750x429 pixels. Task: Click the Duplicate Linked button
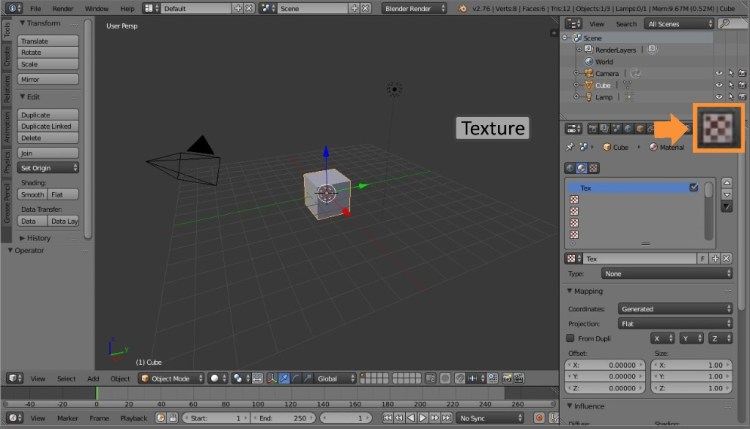tap(48, 127)
